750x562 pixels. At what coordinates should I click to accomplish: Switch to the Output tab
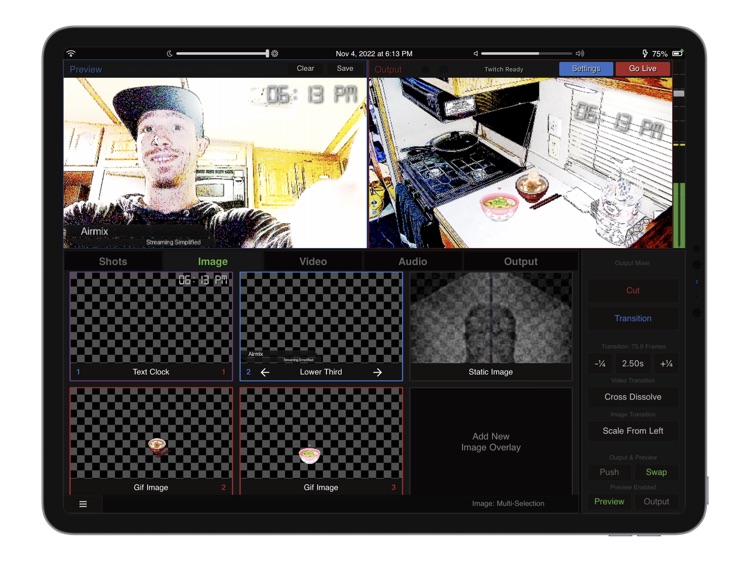point(520,262)
